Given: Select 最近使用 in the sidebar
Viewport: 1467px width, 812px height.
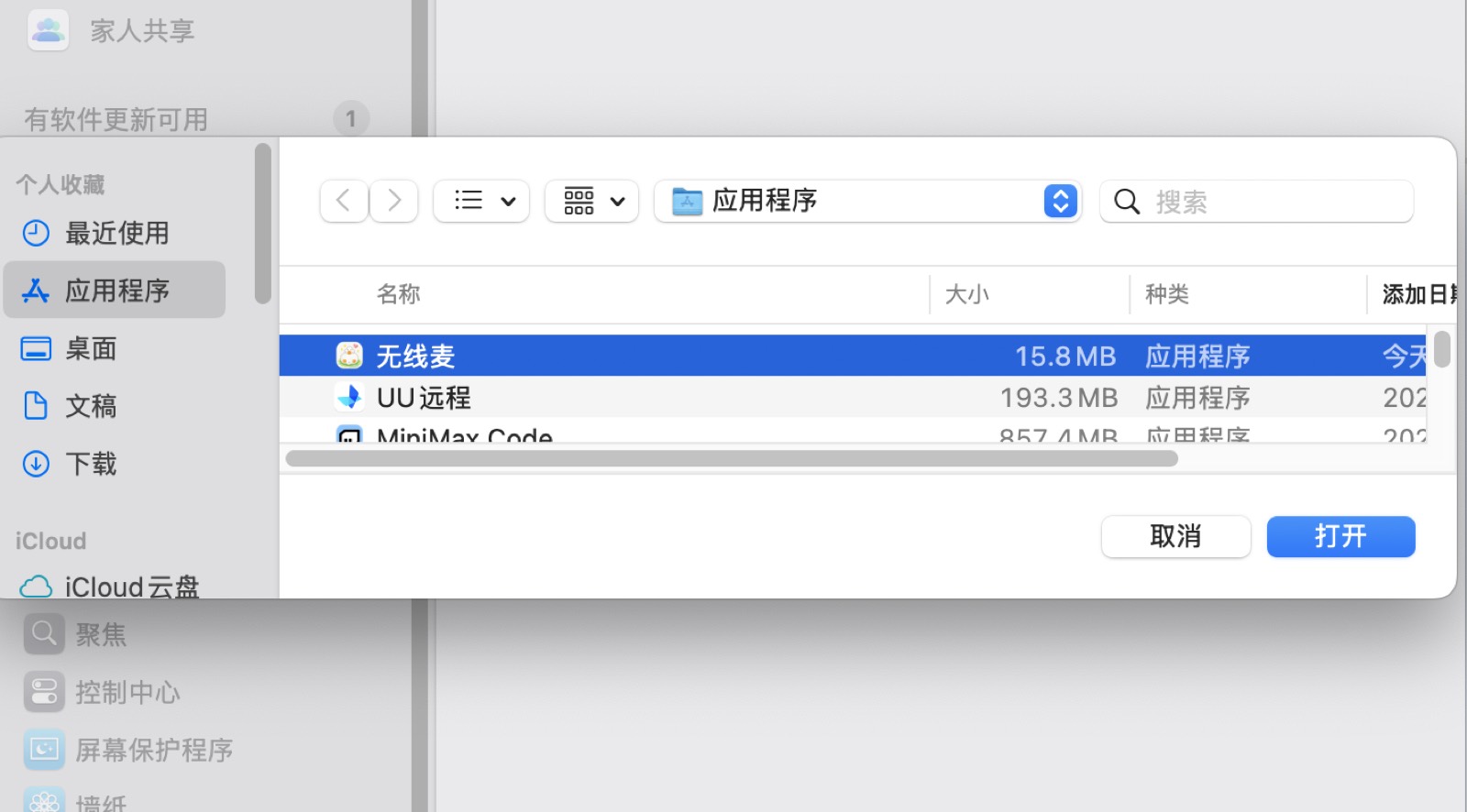Looking at the screenshot, I should pos(115,233).
